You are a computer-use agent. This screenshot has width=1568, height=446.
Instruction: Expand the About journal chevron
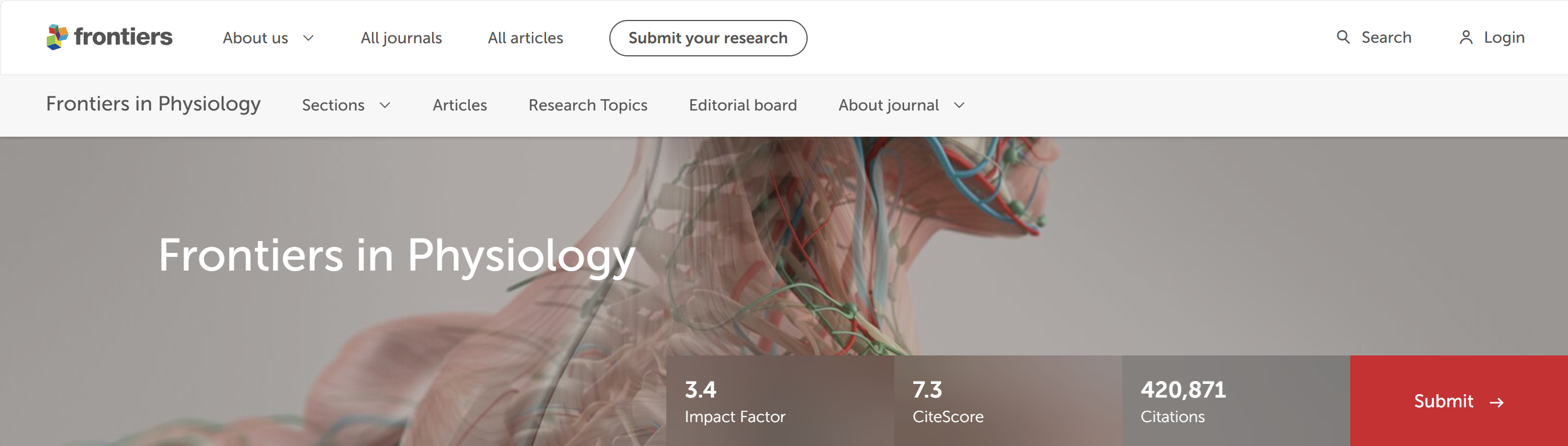coord(959,105)
